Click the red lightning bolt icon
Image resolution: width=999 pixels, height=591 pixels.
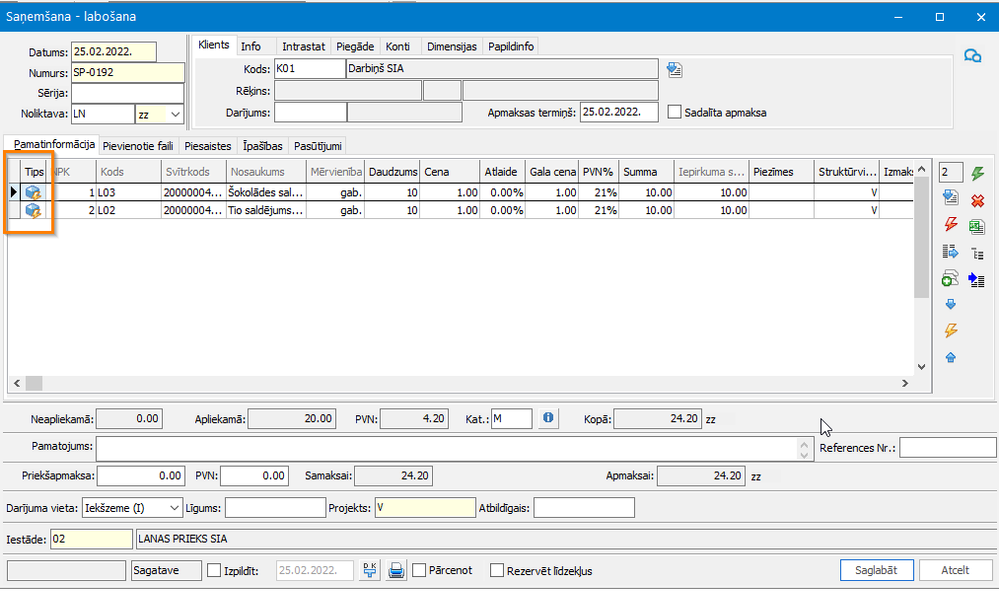point(951,224)
